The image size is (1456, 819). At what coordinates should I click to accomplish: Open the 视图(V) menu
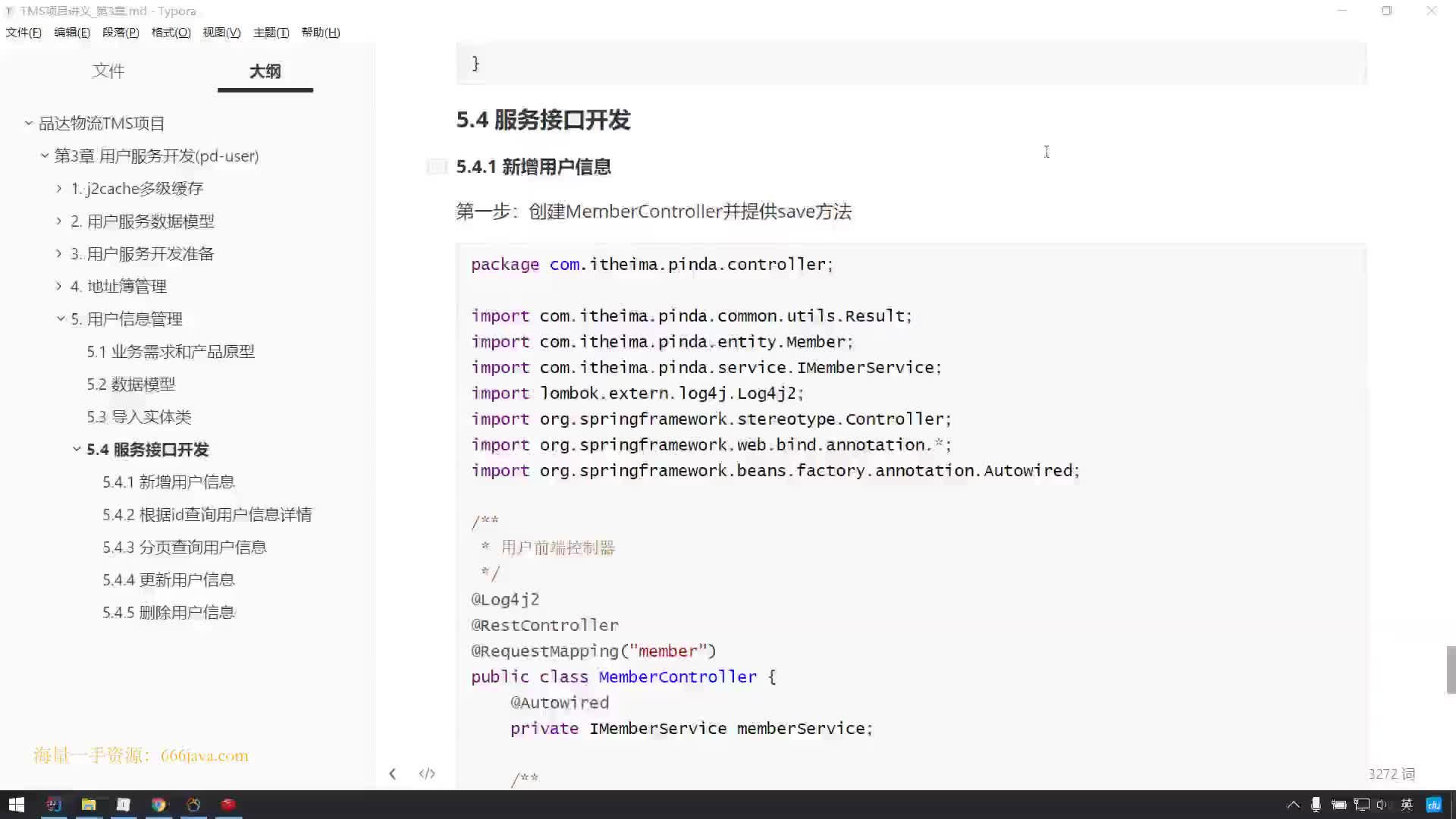(221, 33)
